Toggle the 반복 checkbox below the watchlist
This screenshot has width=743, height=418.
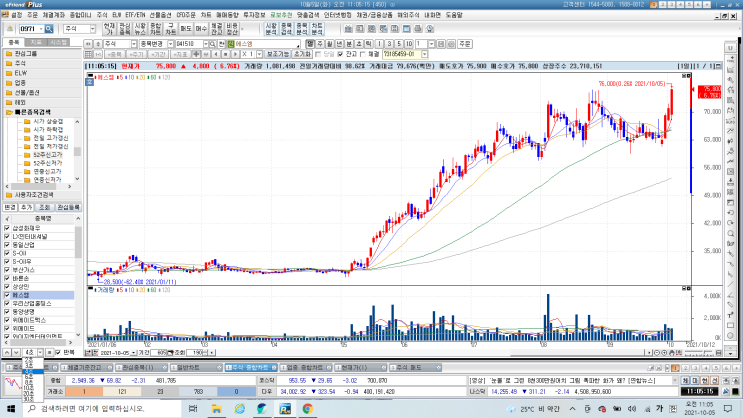click(x=58, y=353)
